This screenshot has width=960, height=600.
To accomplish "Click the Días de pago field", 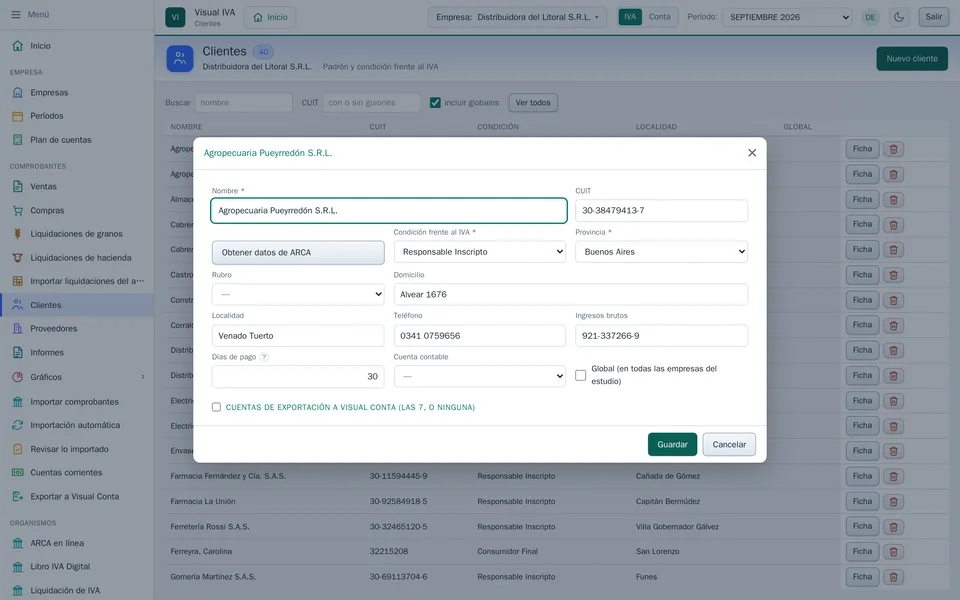I will click(298, 377).
